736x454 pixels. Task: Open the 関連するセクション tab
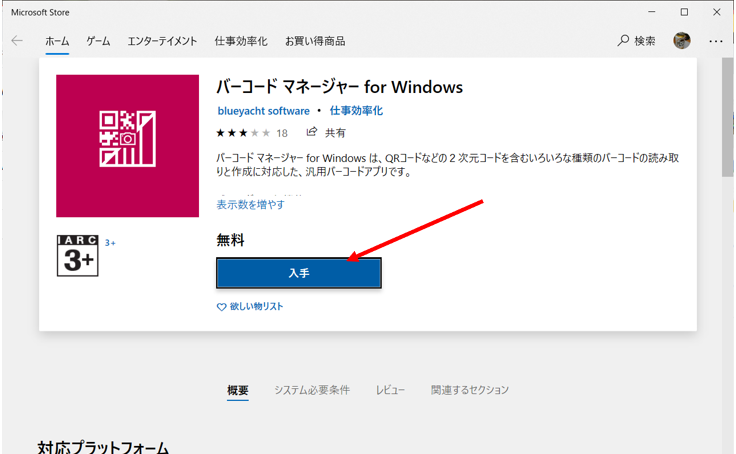point(470,390)
